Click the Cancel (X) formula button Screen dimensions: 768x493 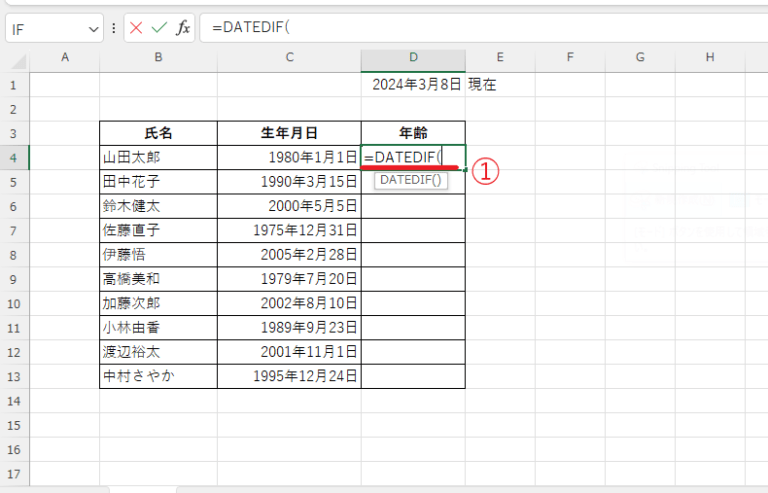click(138, 28)
